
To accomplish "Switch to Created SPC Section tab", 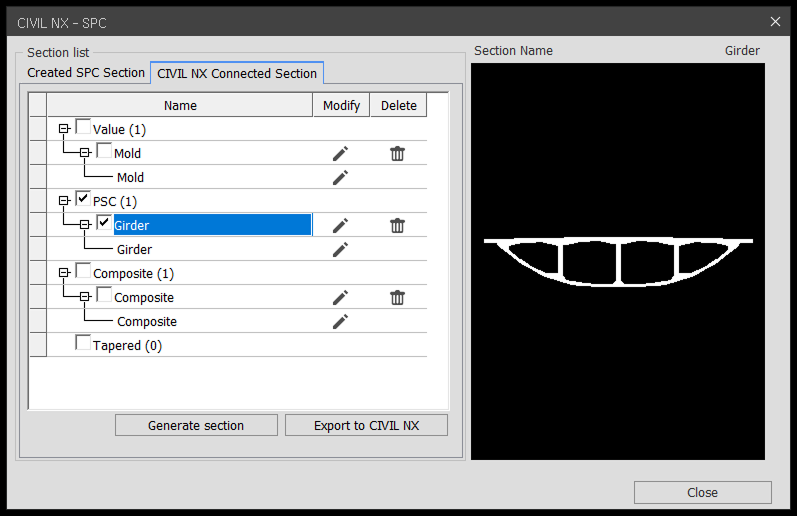I will coord(86,73).
